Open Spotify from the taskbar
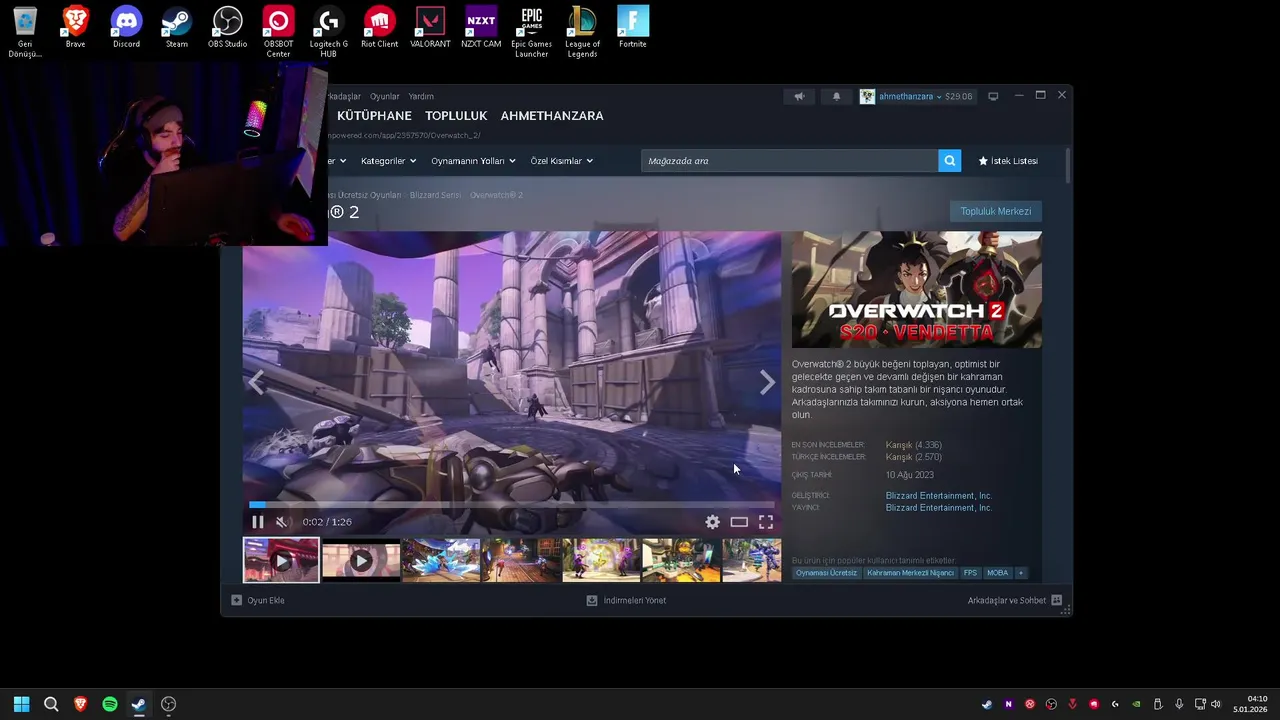The image size is (1280, 720). [110, 704]
